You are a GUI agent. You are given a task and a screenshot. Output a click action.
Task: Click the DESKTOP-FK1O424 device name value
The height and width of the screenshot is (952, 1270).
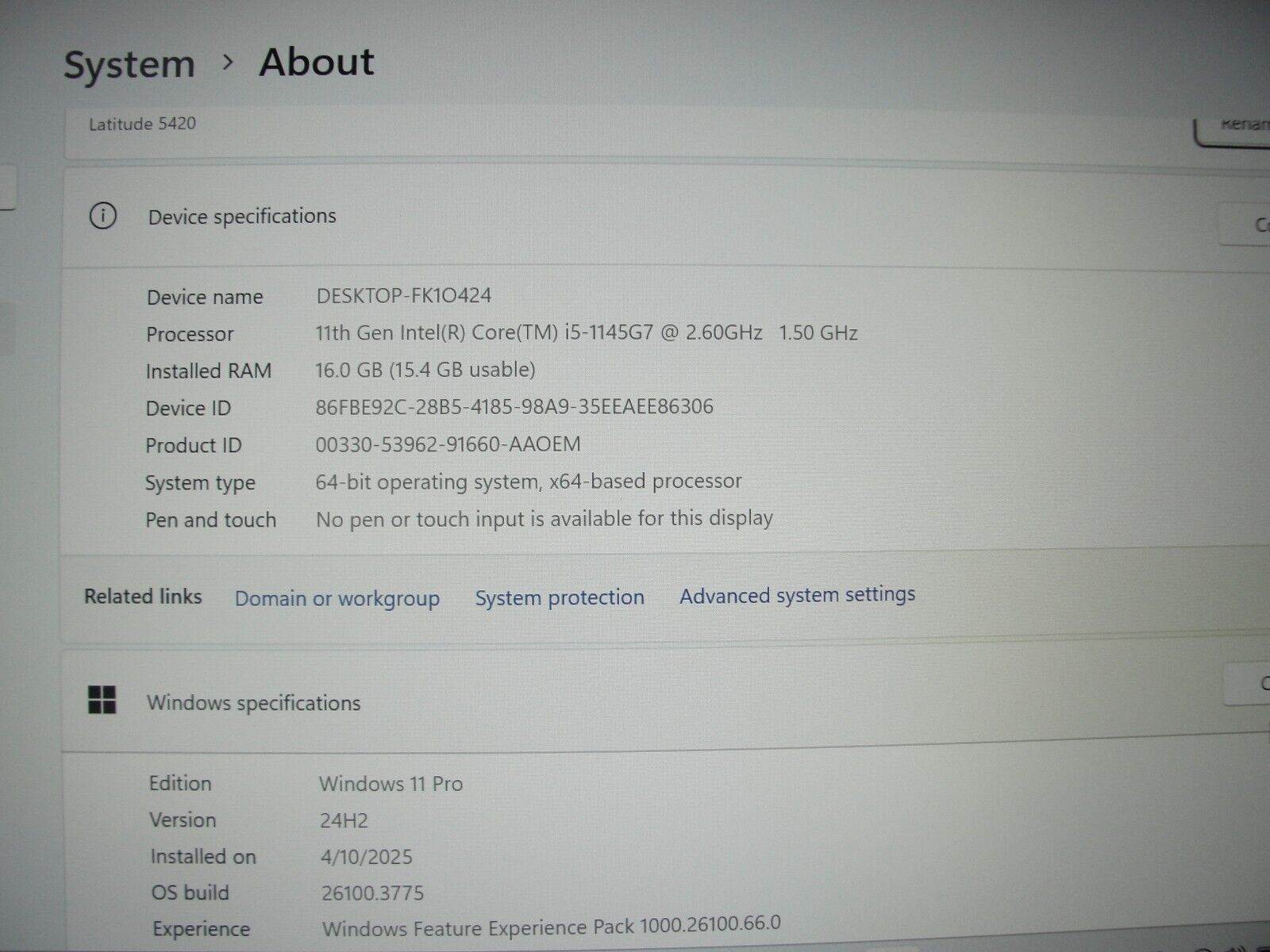[x=403, y=296]
